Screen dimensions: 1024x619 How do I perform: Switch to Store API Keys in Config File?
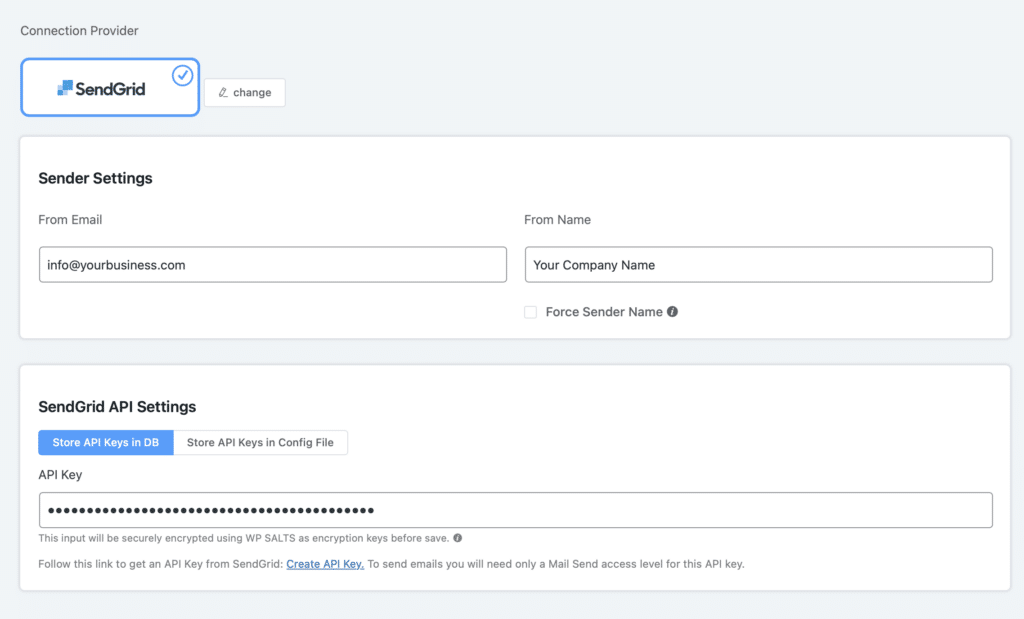tap(260, 442)
